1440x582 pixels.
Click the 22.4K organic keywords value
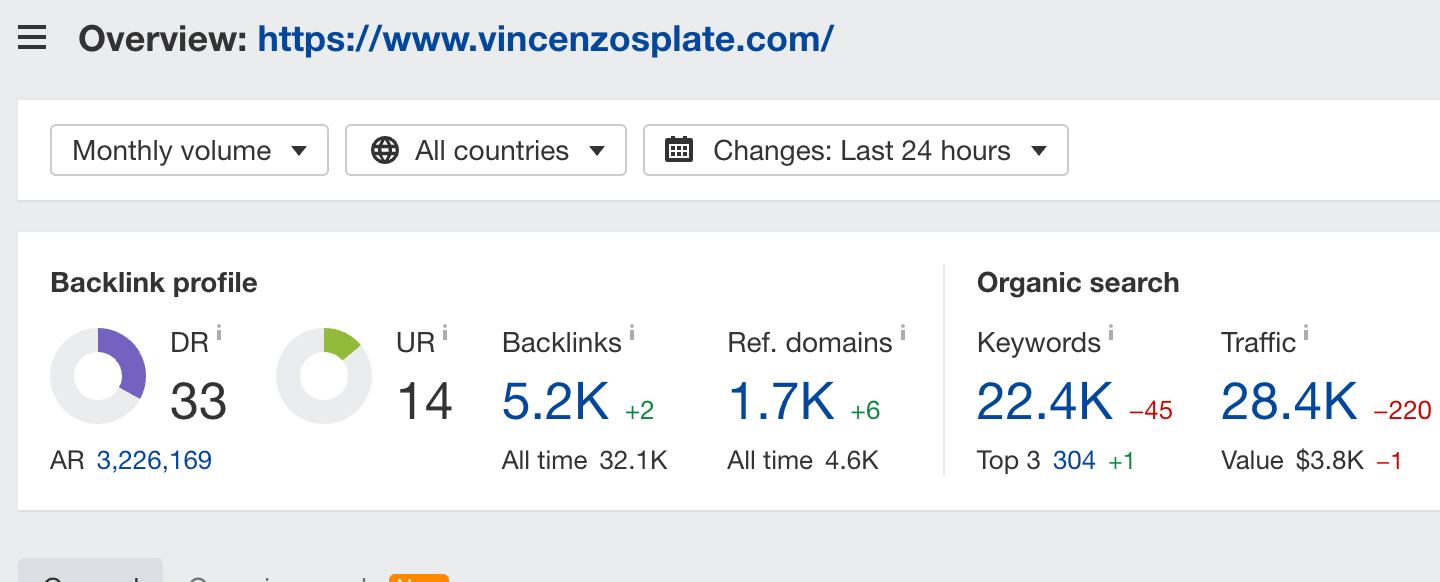click(1044, 402)
